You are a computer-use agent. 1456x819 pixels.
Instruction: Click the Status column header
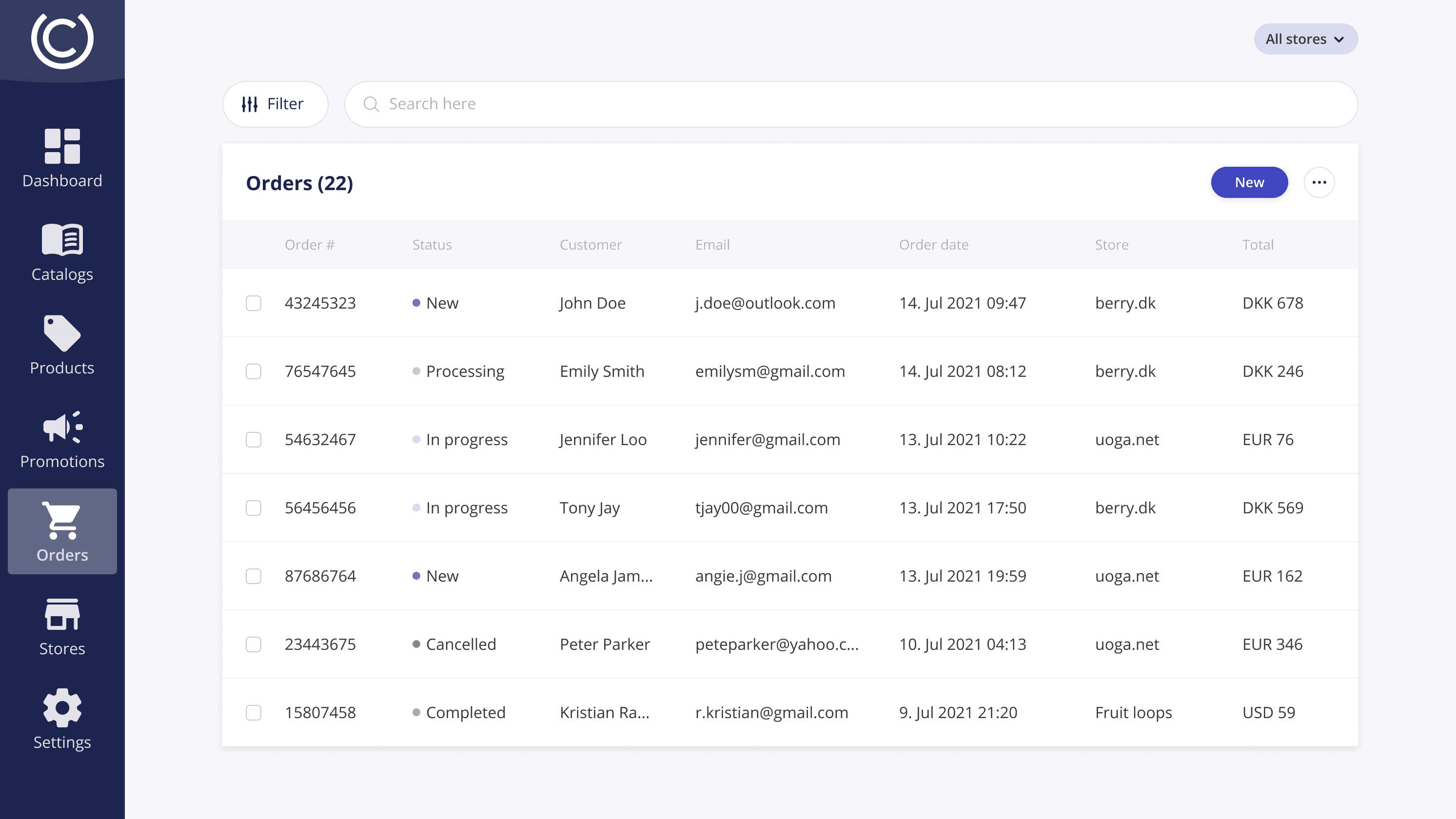click(432, 245)
